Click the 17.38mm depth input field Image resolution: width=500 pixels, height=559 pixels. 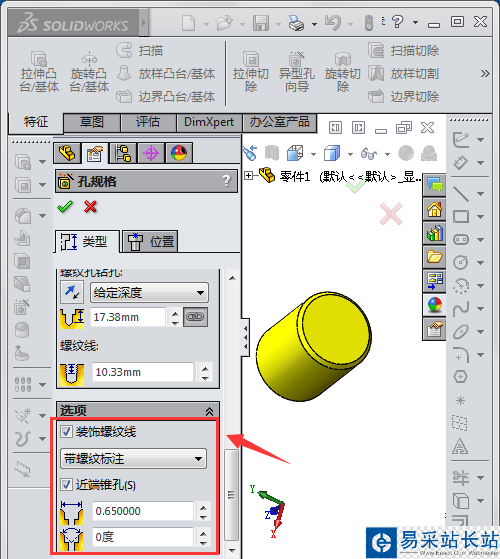pyautogui.click(x=128, y=317)
